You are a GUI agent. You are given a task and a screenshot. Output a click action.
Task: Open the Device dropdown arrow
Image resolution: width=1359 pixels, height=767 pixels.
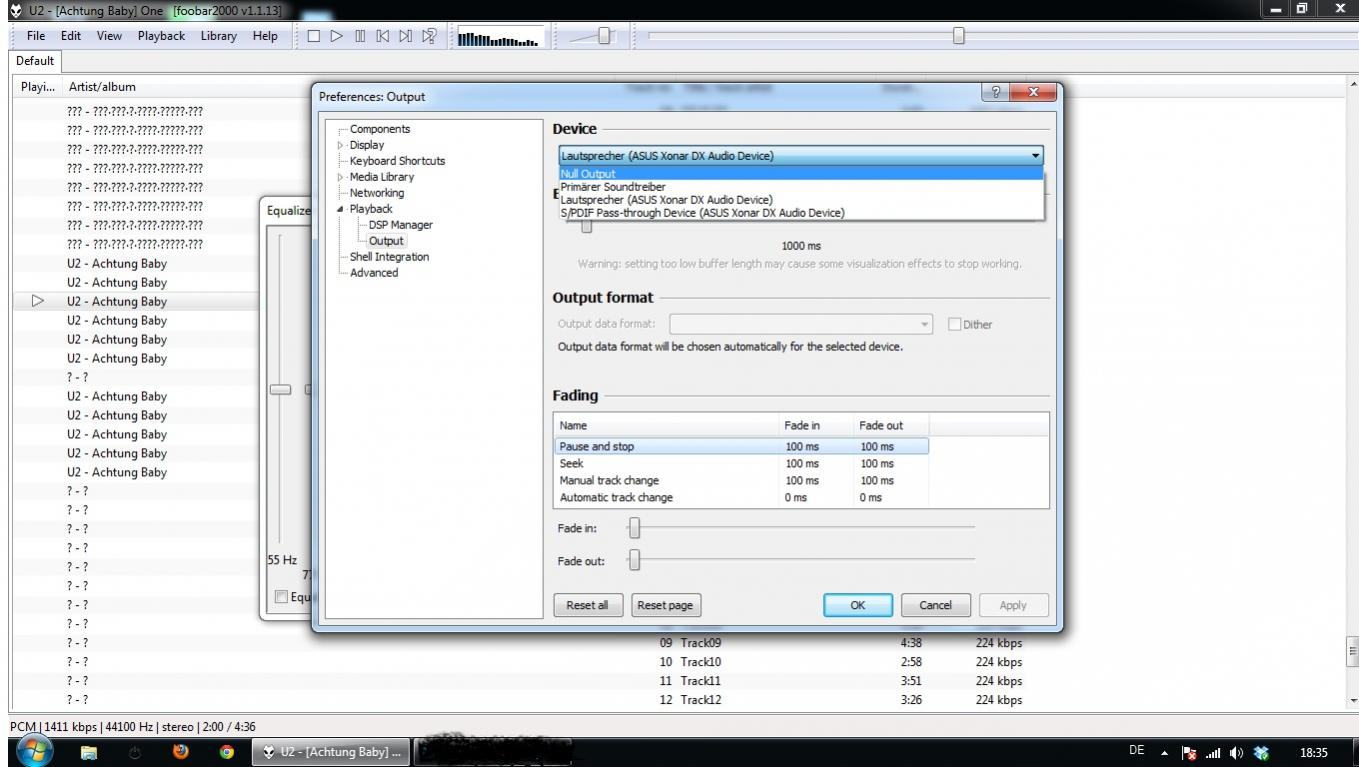coord(1035,155)
